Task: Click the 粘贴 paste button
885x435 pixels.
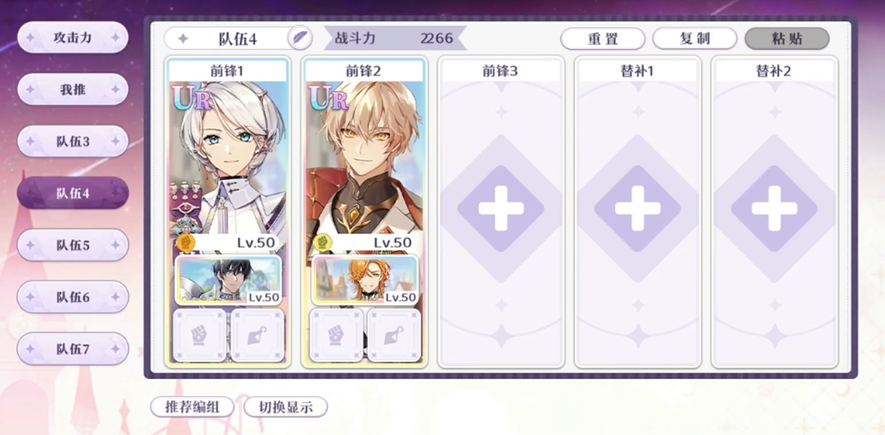Action: tap(787, 38)
